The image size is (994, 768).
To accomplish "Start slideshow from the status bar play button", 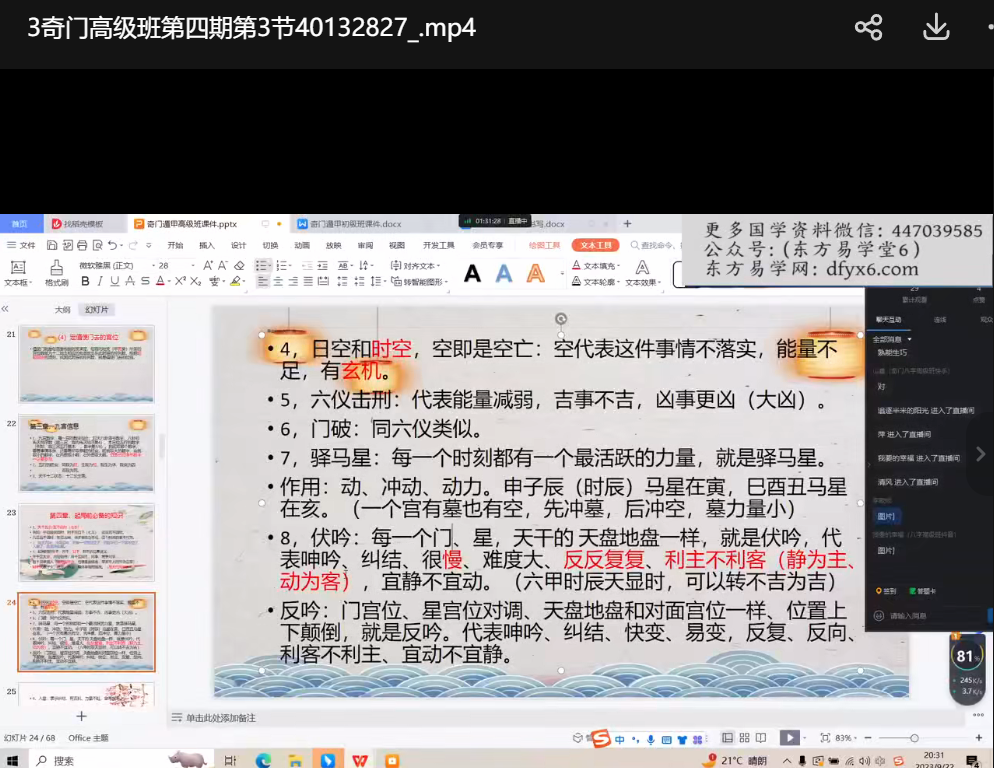I will point(789,738).
